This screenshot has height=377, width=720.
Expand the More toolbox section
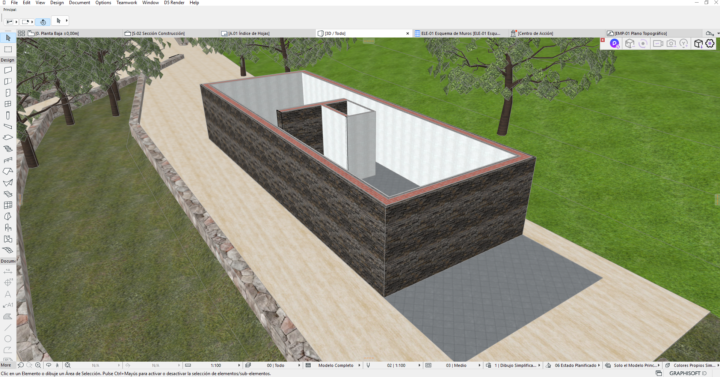6,365
